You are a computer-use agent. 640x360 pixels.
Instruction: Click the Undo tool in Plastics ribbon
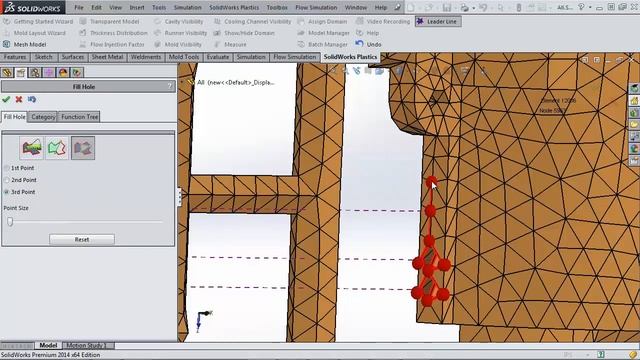[x=369, y=44]
